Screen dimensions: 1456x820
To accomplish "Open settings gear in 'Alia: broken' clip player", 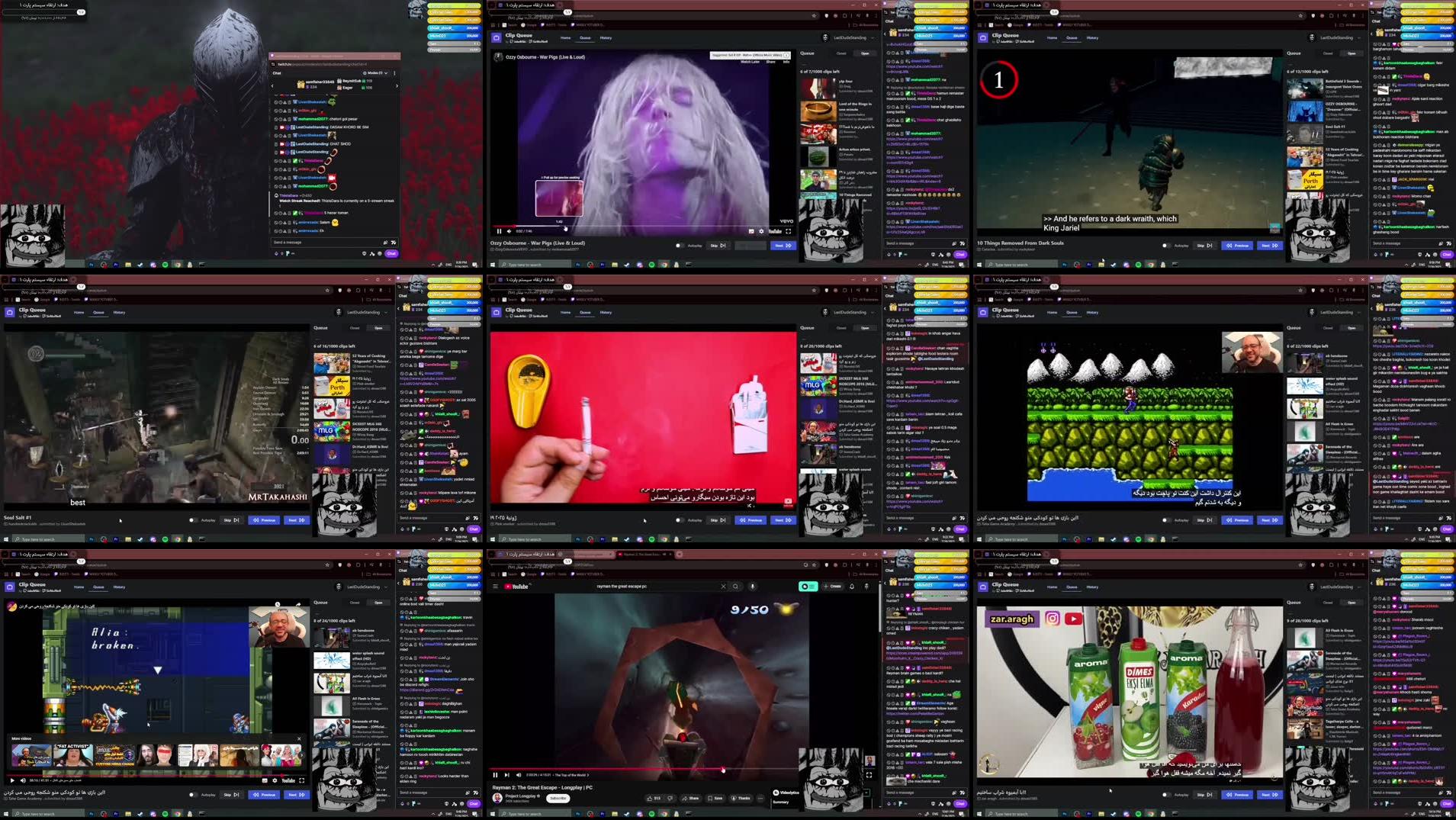I will tap(275, 780).
